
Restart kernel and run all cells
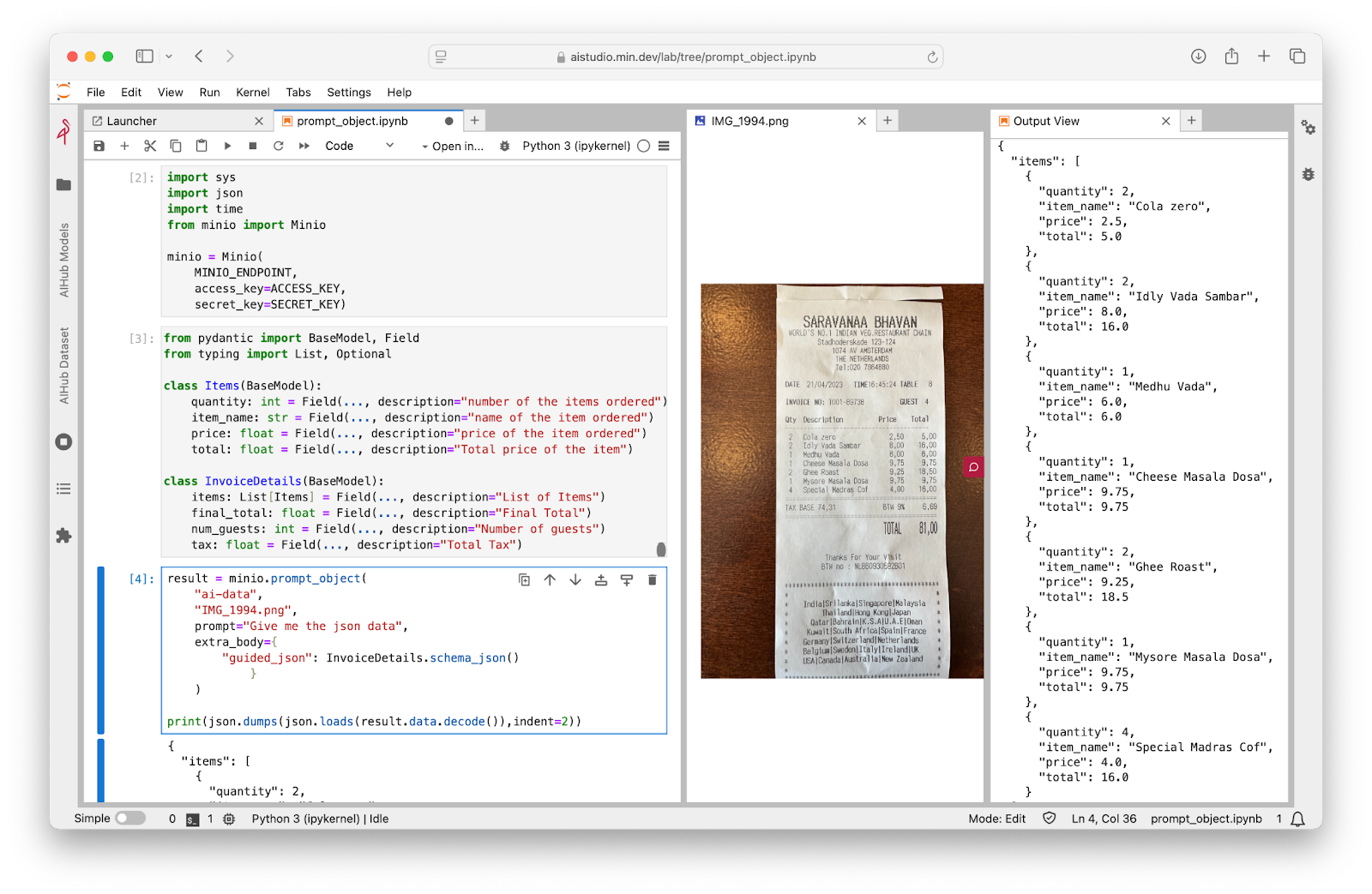point(304,146)
